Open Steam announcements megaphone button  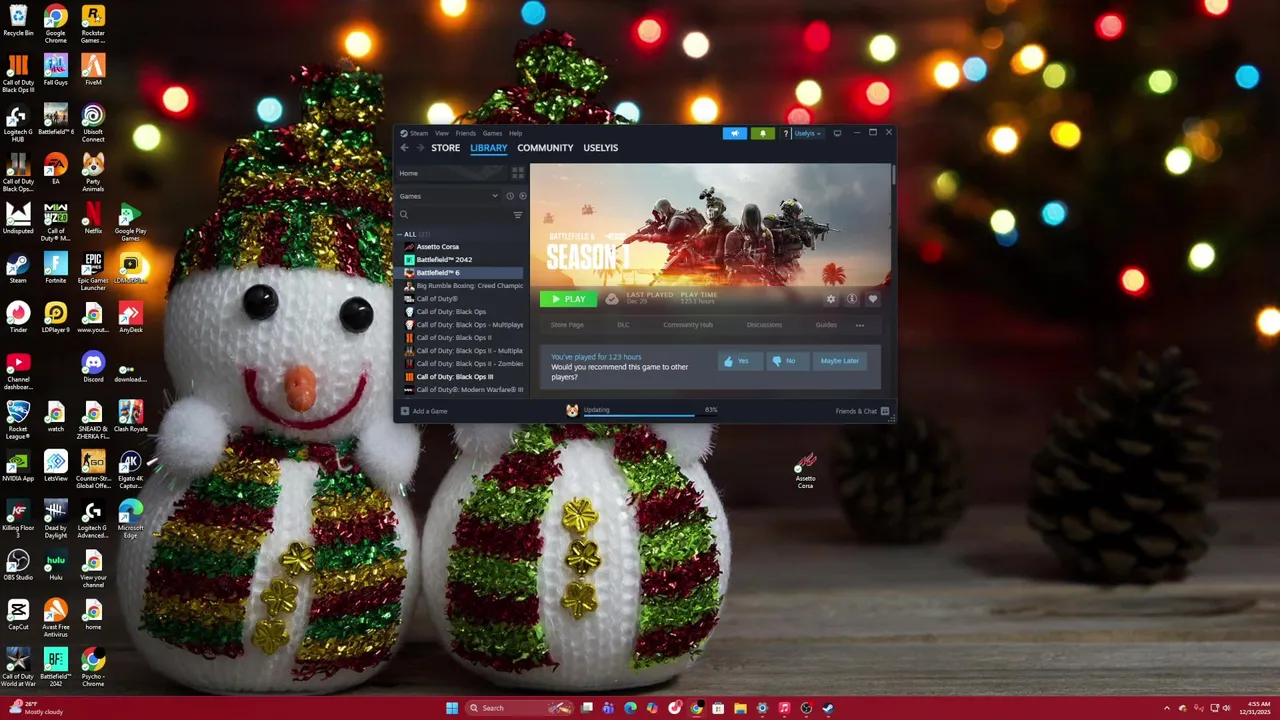(x=735, y=133)
